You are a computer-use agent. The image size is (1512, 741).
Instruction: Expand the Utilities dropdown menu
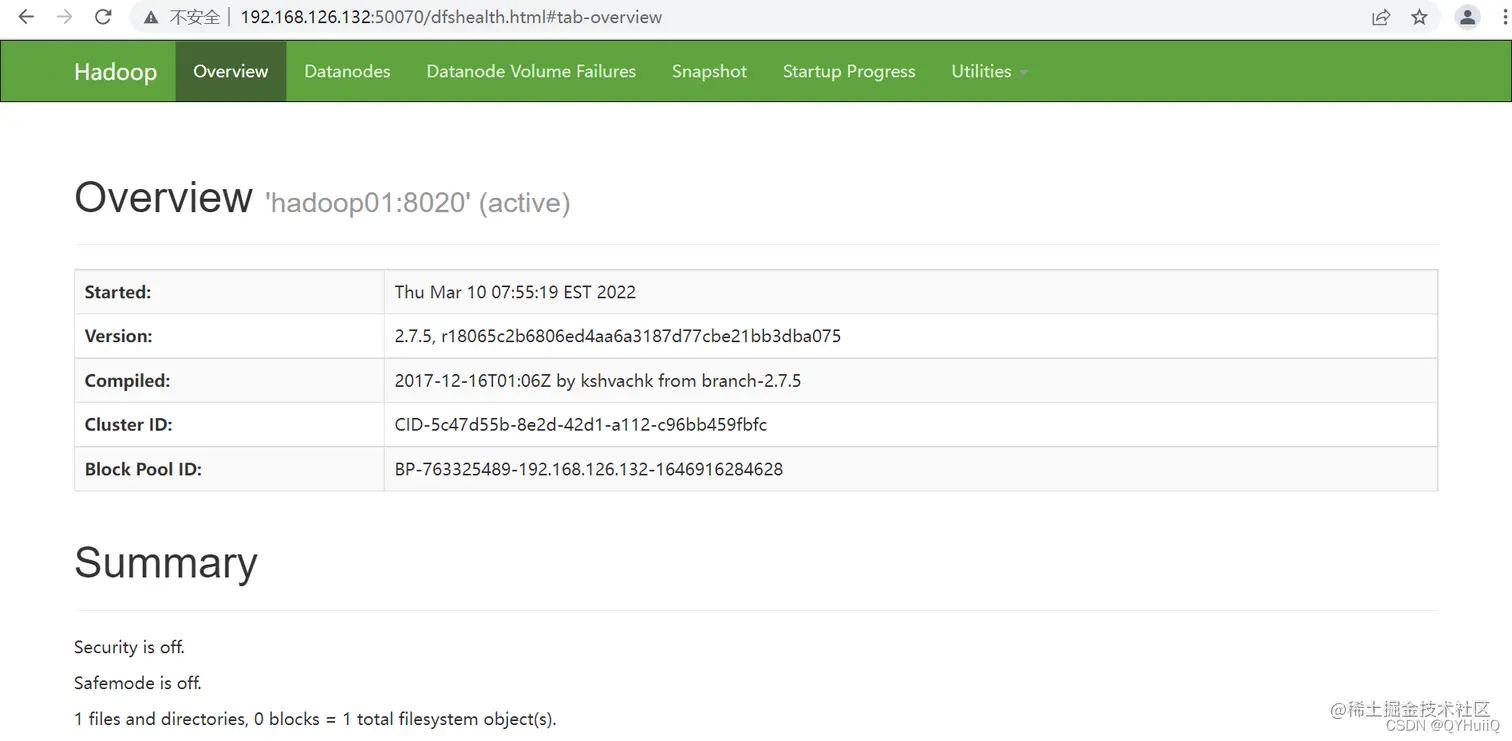click(990, 71)
